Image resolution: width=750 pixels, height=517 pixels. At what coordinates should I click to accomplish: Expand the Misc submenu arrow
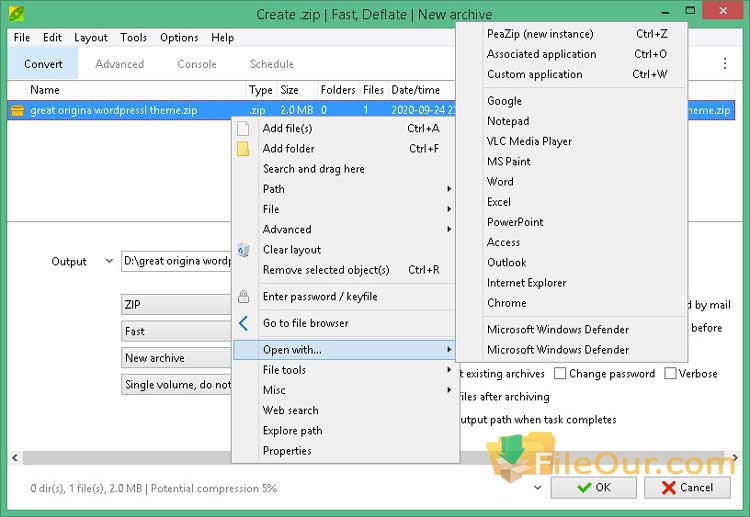(x=449, y=390)
